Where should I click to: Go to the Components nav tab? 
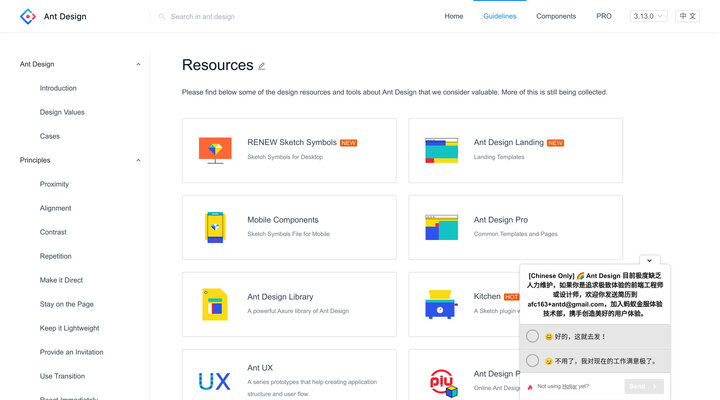[556, 16]
